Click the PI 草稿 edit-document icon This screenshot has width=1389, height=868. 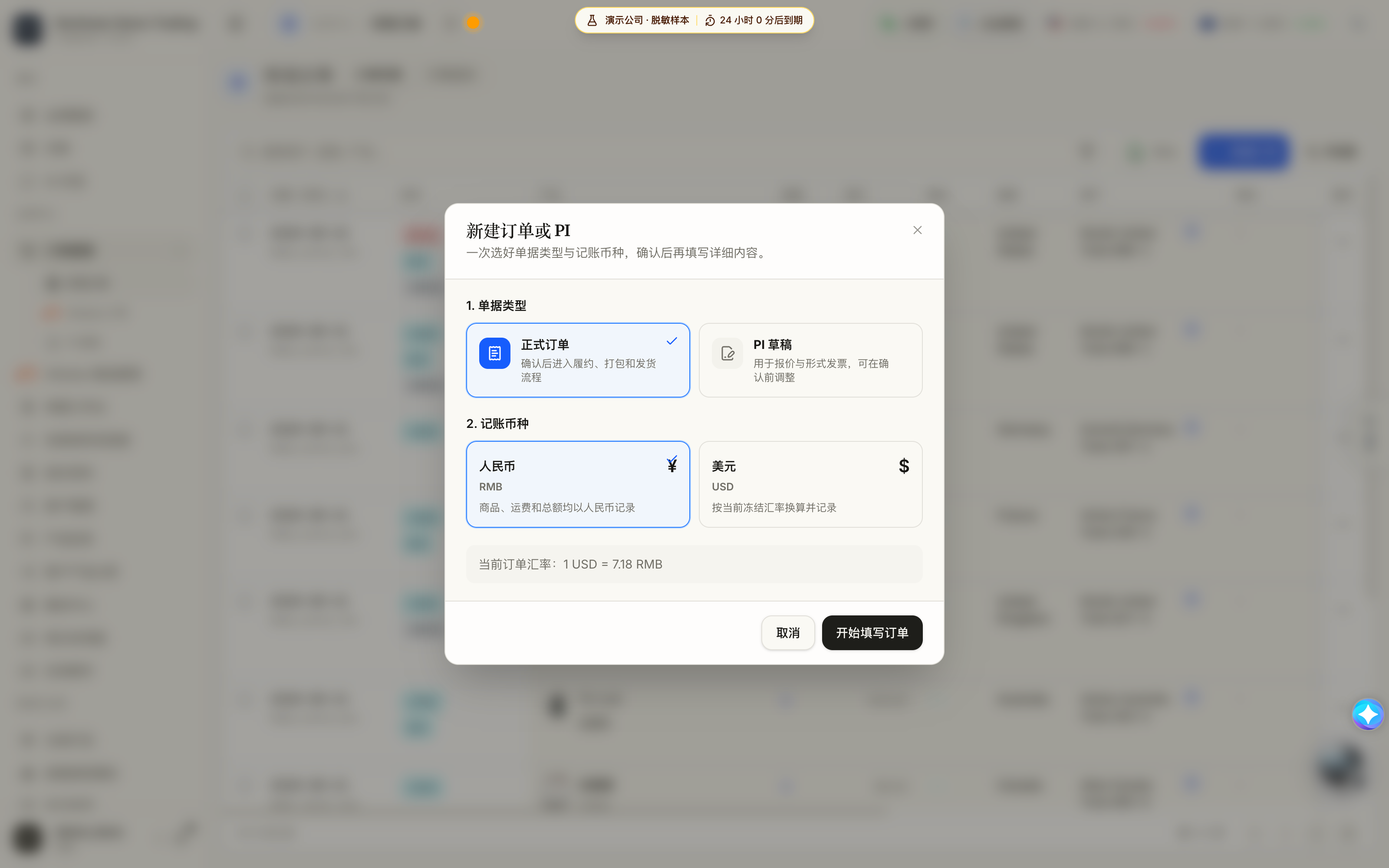click(x=727, y=353)
